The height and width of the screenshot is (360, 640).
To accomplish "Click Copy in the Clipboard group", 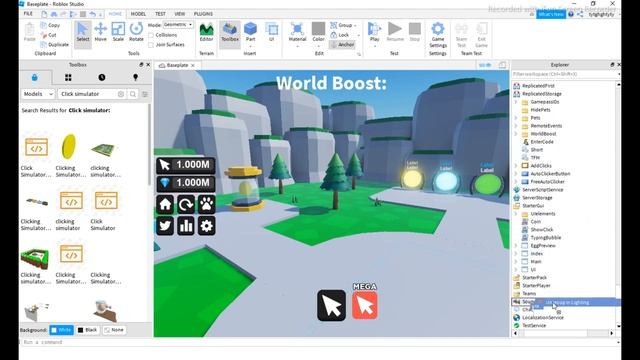I will (50, 25).
